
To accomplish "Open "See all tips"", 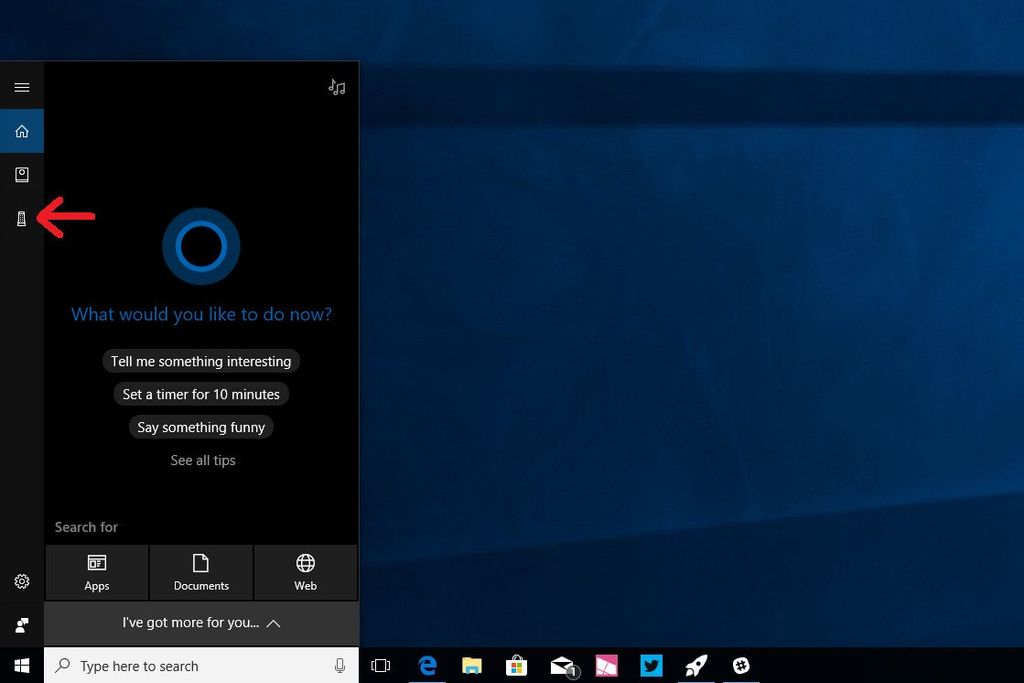I will point(202,460).
